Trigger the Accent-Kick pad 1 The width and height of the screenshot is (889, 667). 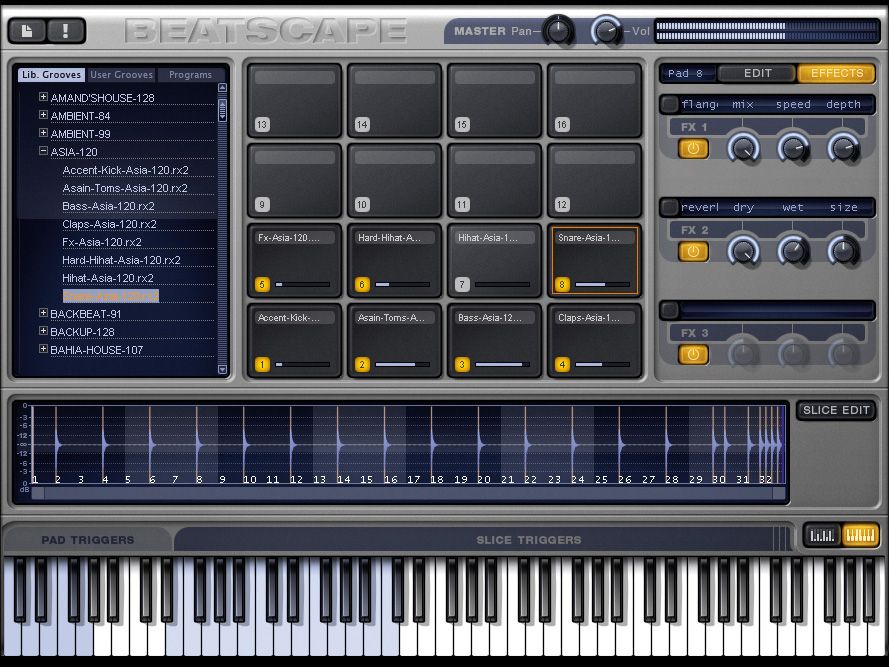pos(294,340)
